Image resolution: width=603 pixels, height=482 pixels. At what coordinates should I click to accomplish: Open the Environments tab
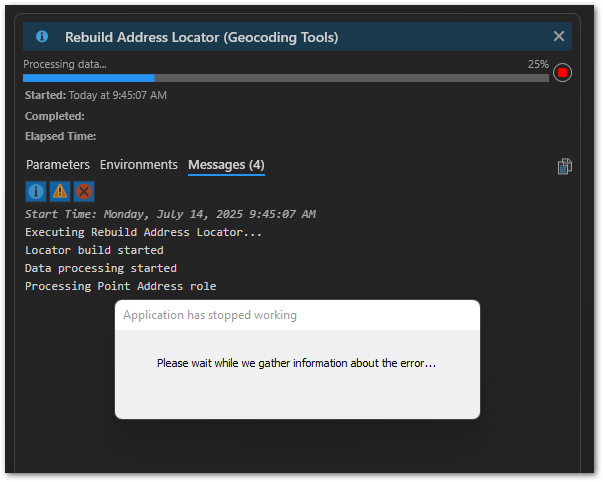139,165
